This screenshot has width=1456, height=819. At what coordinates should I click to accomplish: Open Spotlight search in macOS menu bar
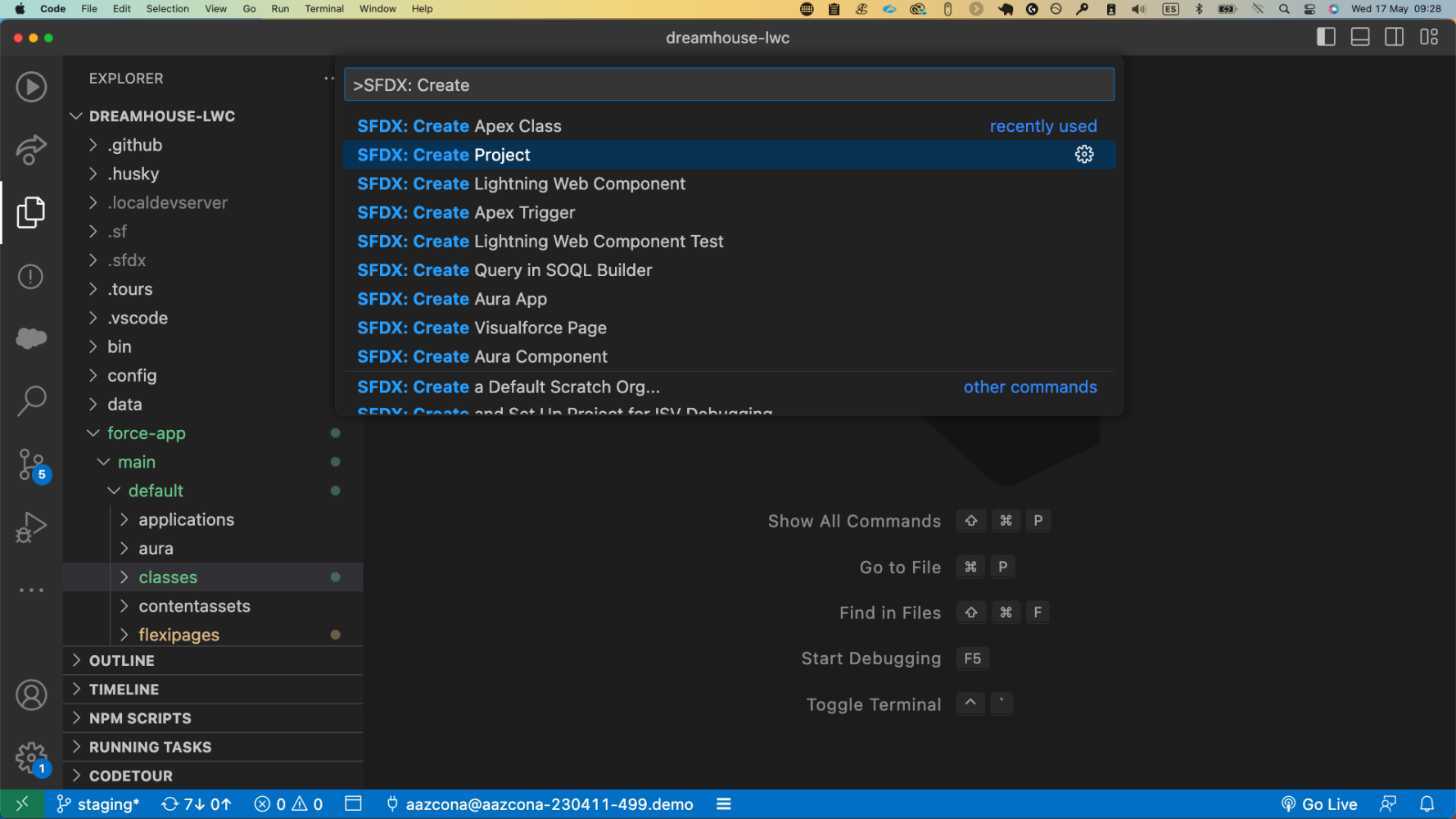point(1284,9)
